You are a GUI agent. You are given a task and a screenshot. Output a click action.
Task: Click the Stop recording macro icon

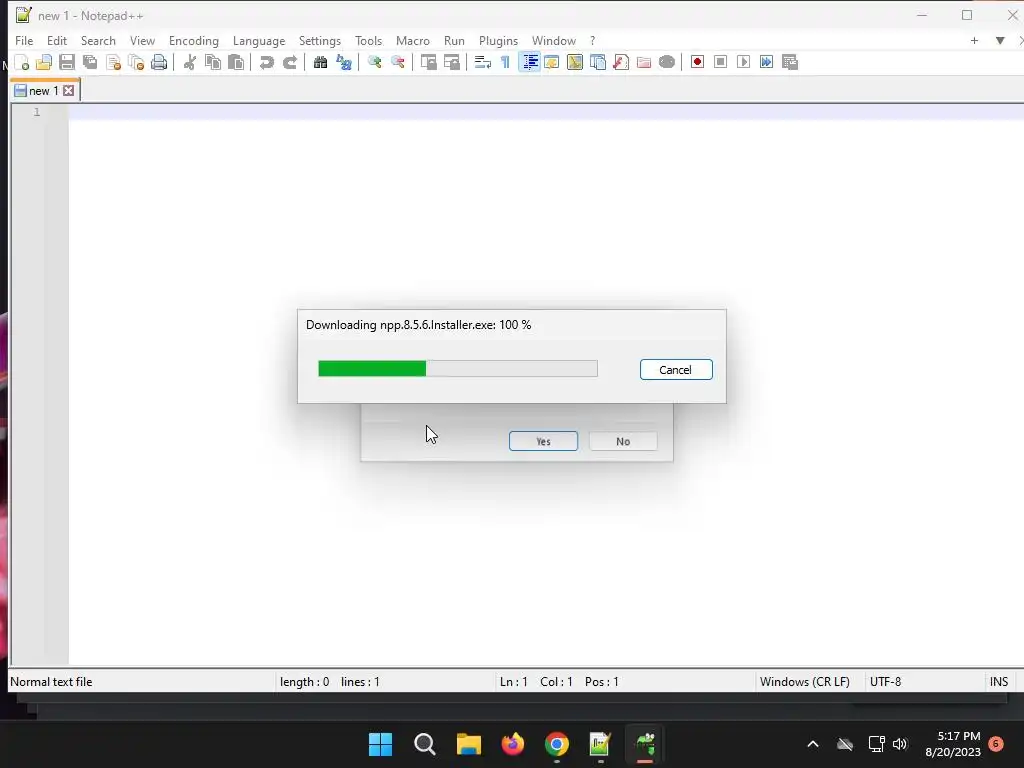(x=720, y=62)
